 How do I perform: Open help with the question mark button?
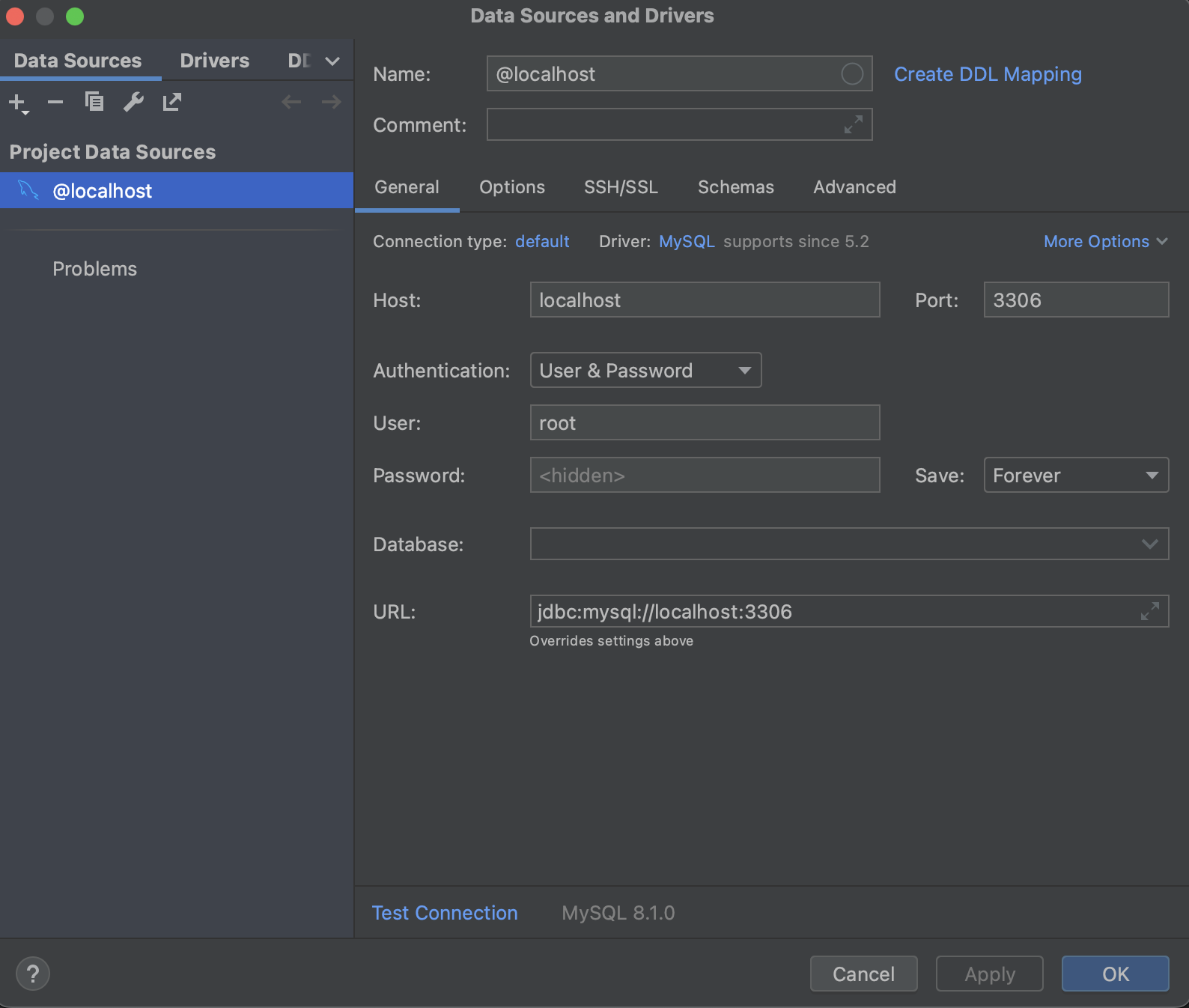click(33, 974)
